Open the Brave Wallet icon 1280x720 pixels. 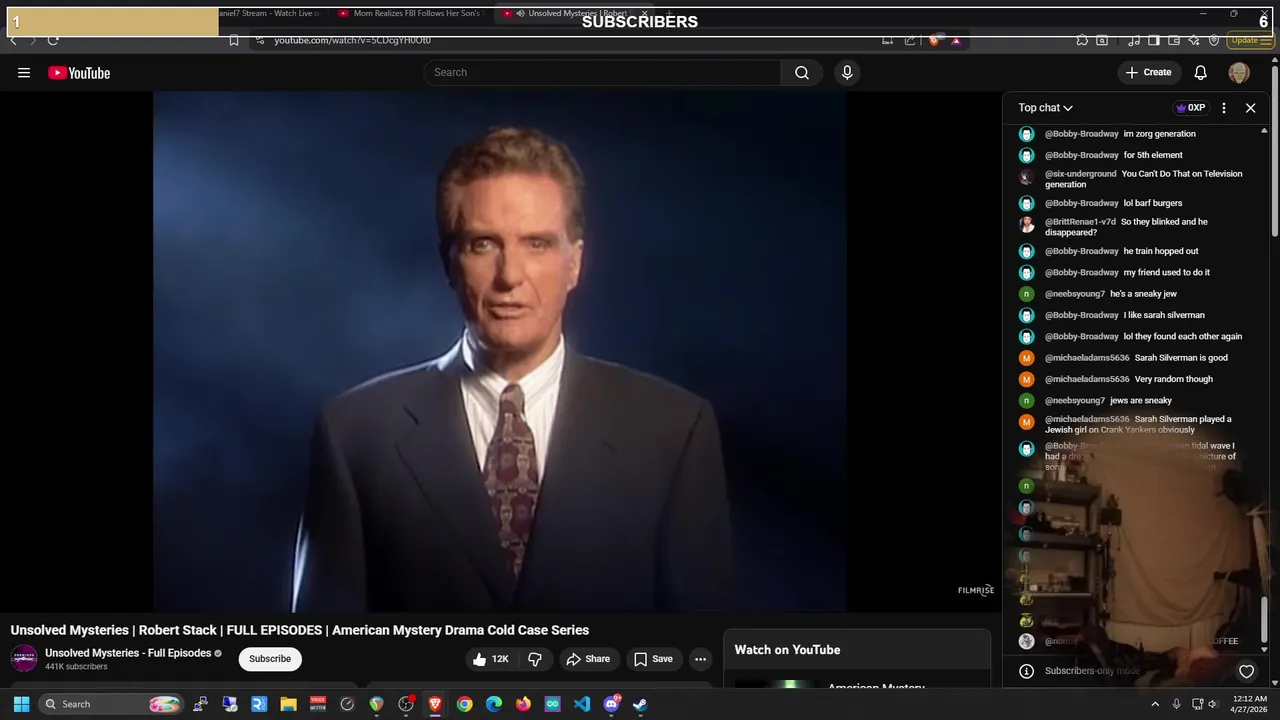click(1174, 40)
